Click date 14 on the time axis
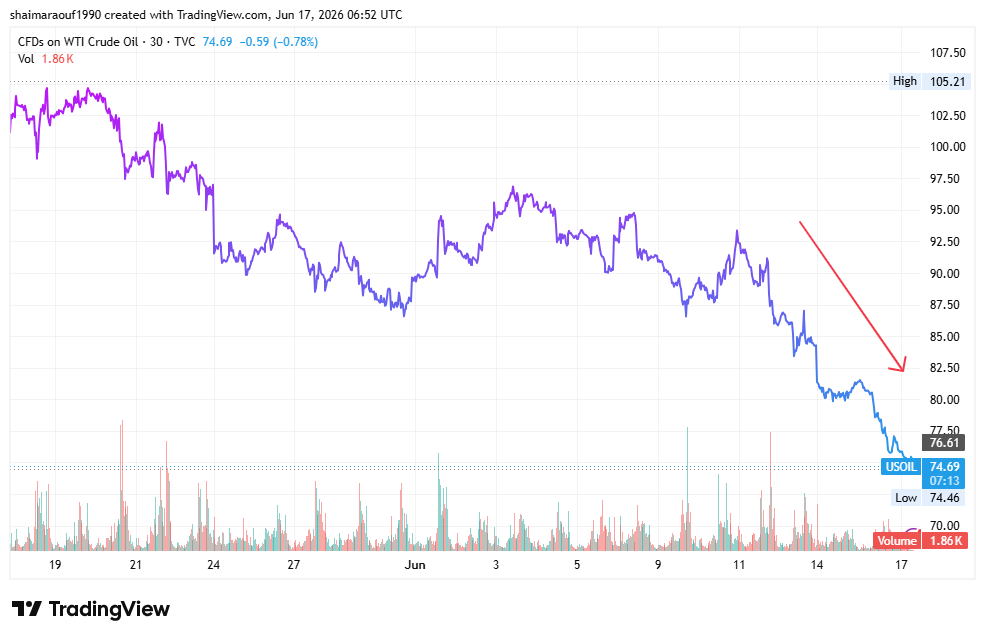Viewport: 985px width, 639px height. tap(817, 565)
